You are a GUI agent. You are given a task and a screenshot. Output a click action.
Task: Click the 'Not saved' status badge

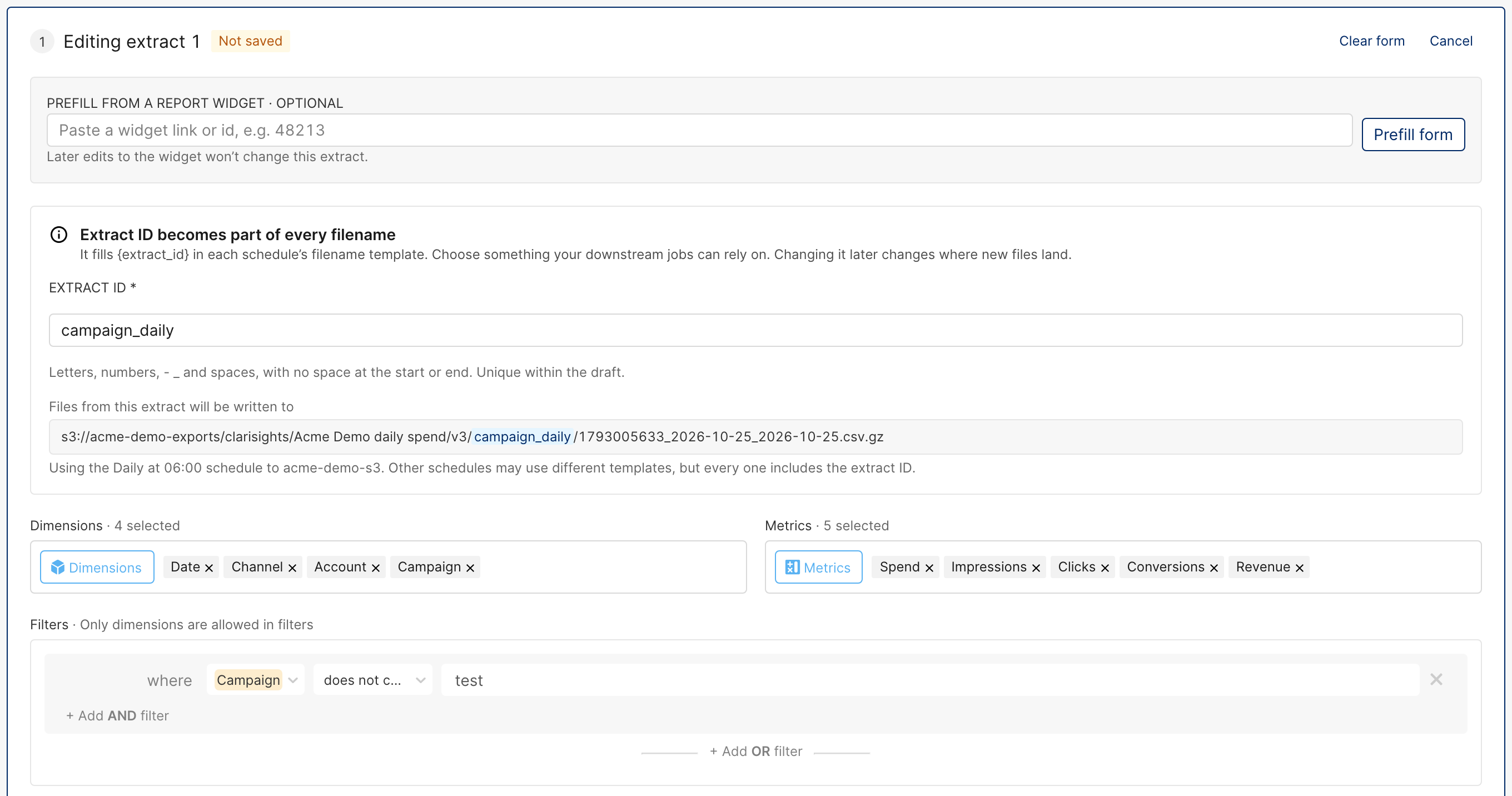pyautogui.click(x=251, y=41)
